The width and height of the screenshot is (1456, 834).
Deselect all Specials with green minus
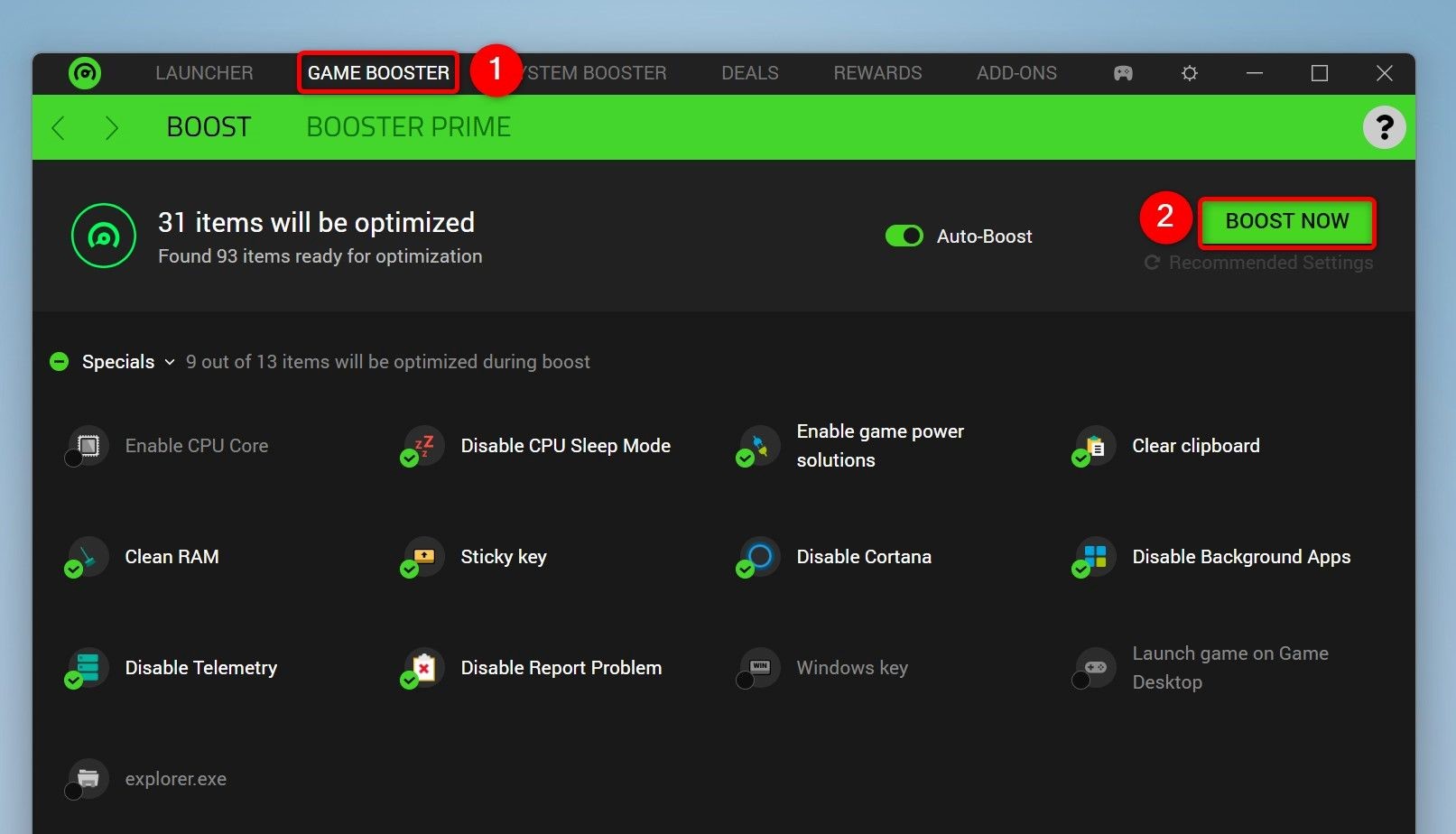[60, 362]
